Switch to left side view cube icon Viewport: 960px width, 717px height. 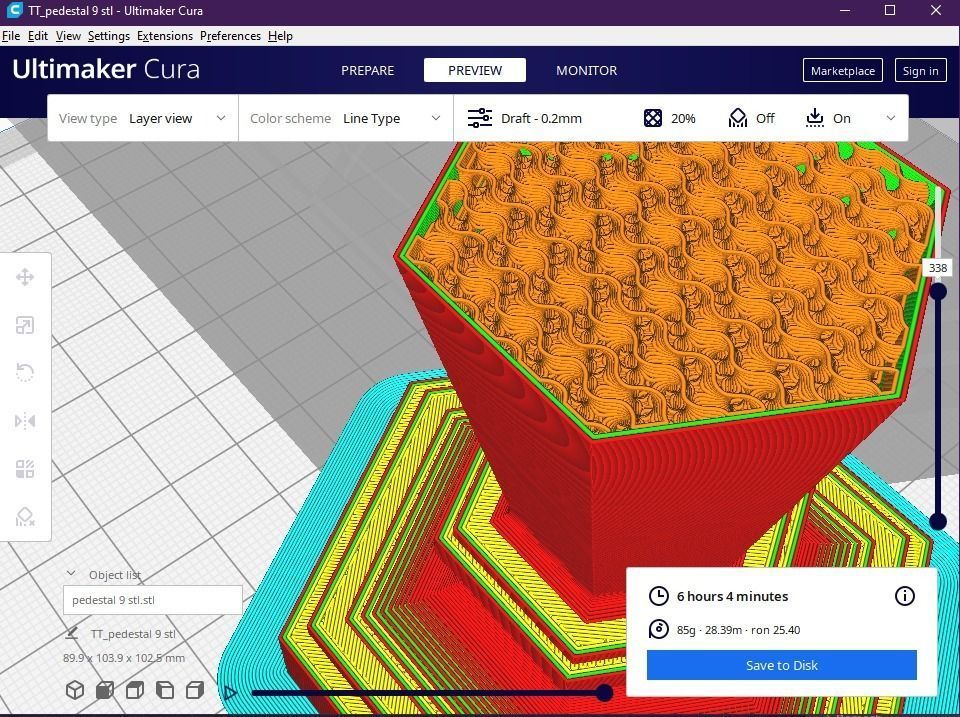tap(165, 690)
